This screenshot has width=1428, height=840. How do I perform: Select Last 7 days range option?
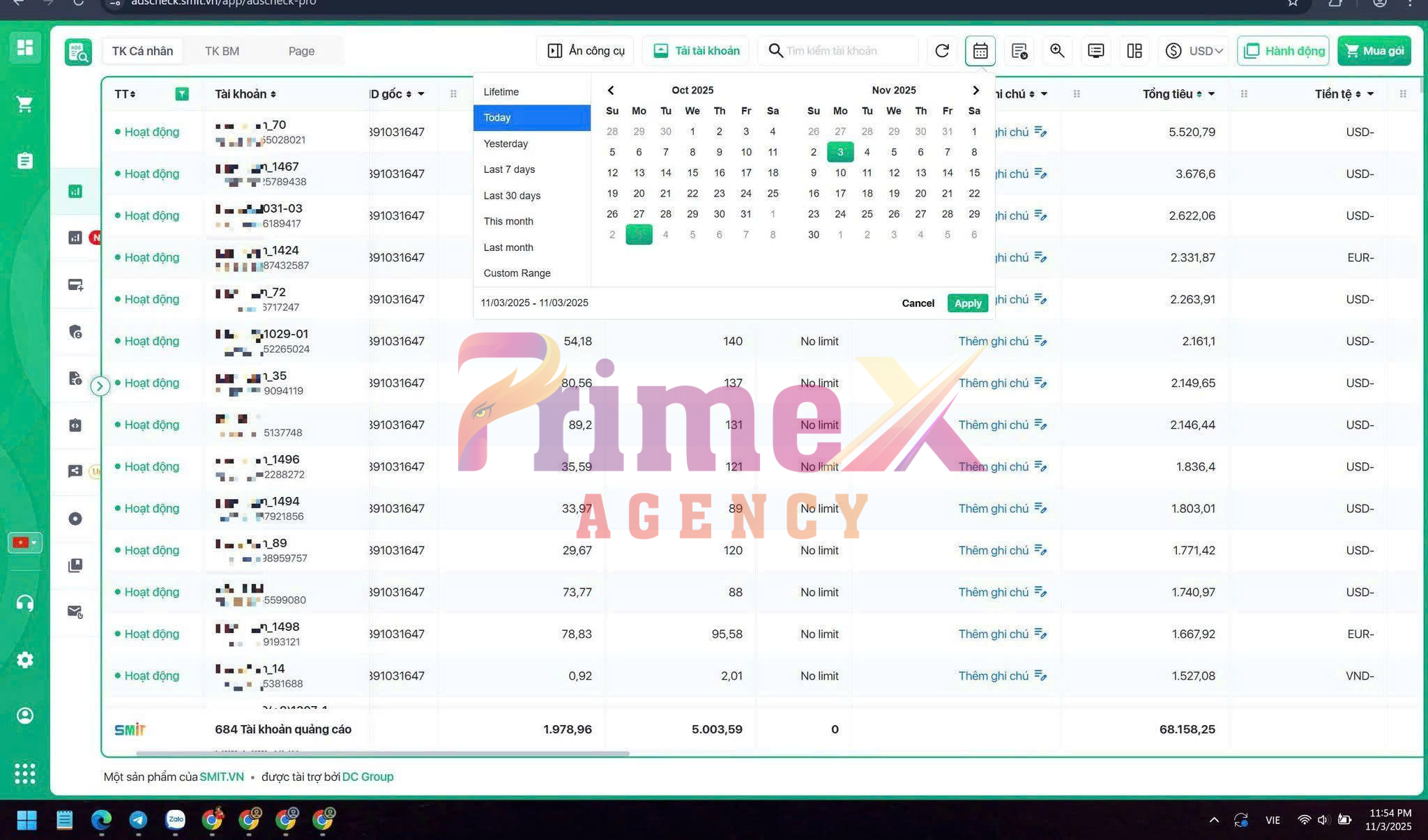click(509, 169)
